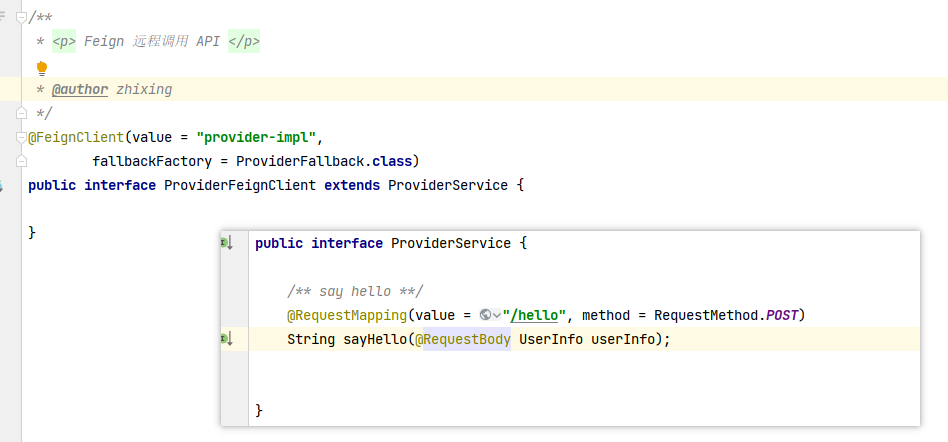Click the yellow lightbulb quick-fix icon
Screen dimensions: 948x442
tap(41, 68)
